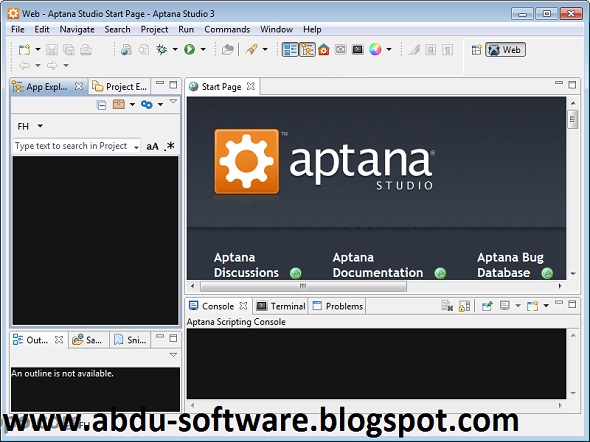Minimize the Console panel
The width and height of the screenshot is (590, 442).
click(559, 302)
